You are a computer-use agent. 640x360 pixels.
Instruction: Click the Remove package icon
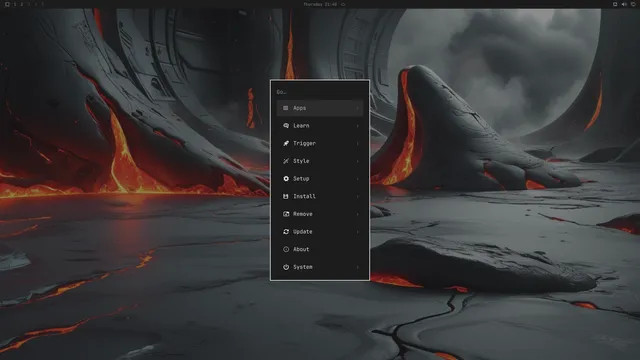pyautogui.click(x=286, y=214)
